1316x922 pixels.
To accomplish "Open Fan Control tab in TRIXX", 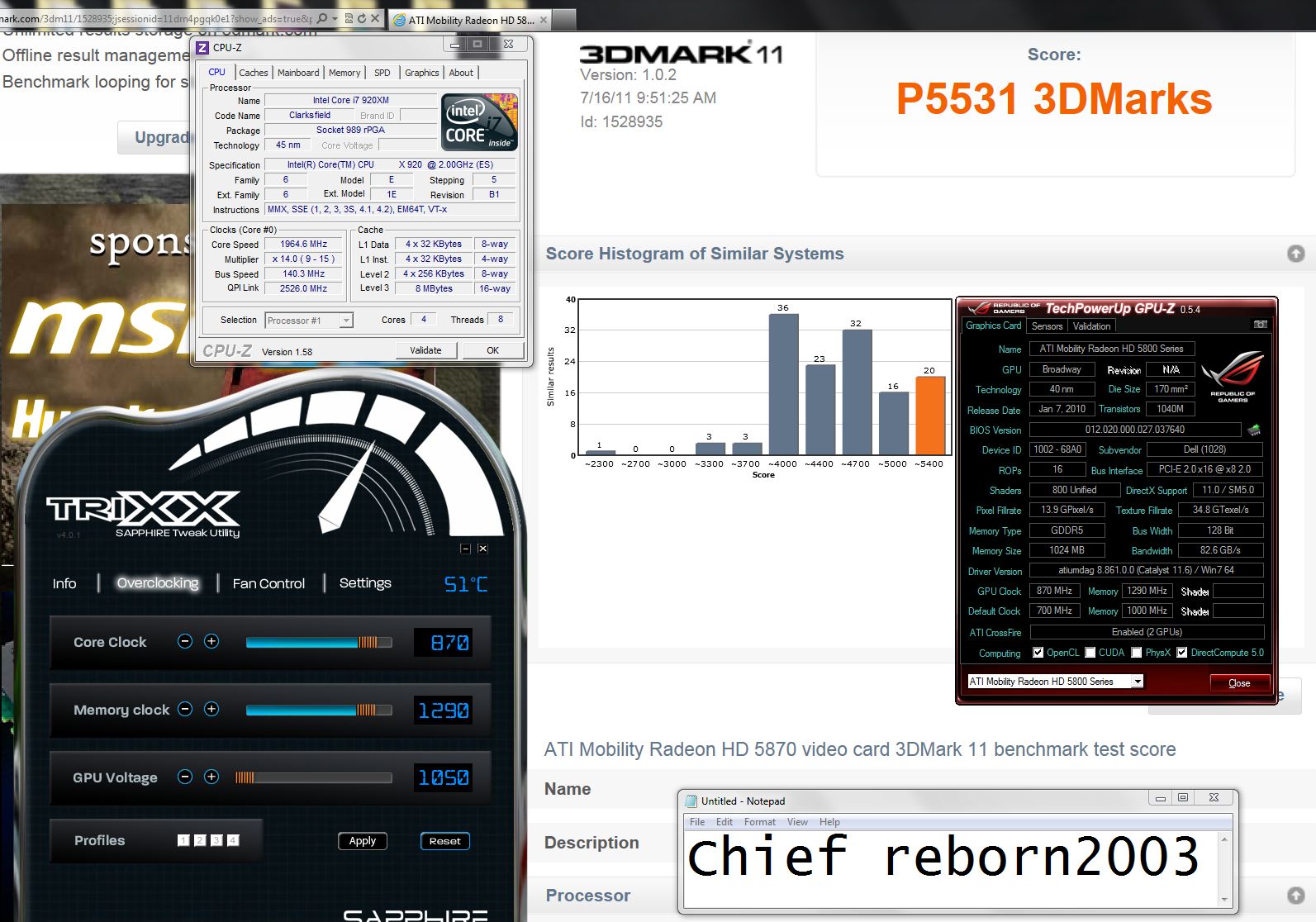I will (x=268, y=583).
